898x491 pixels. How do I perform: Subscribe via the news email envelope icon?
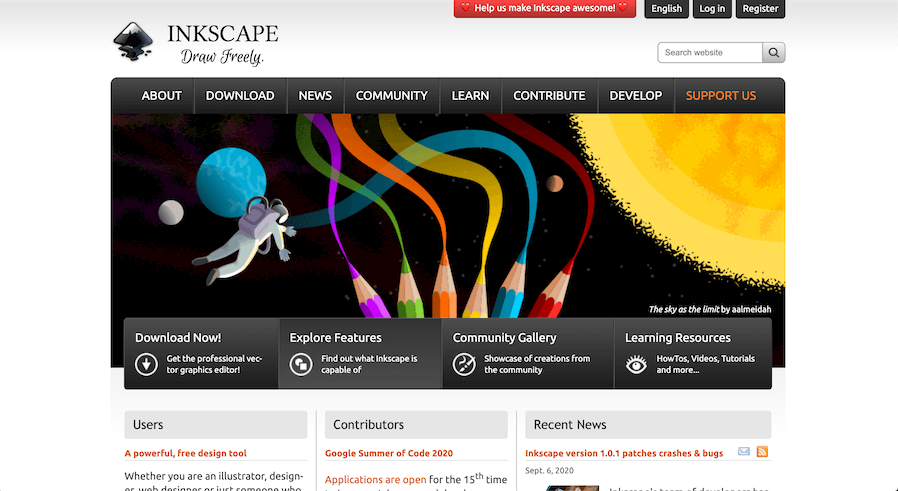[744, 451]
